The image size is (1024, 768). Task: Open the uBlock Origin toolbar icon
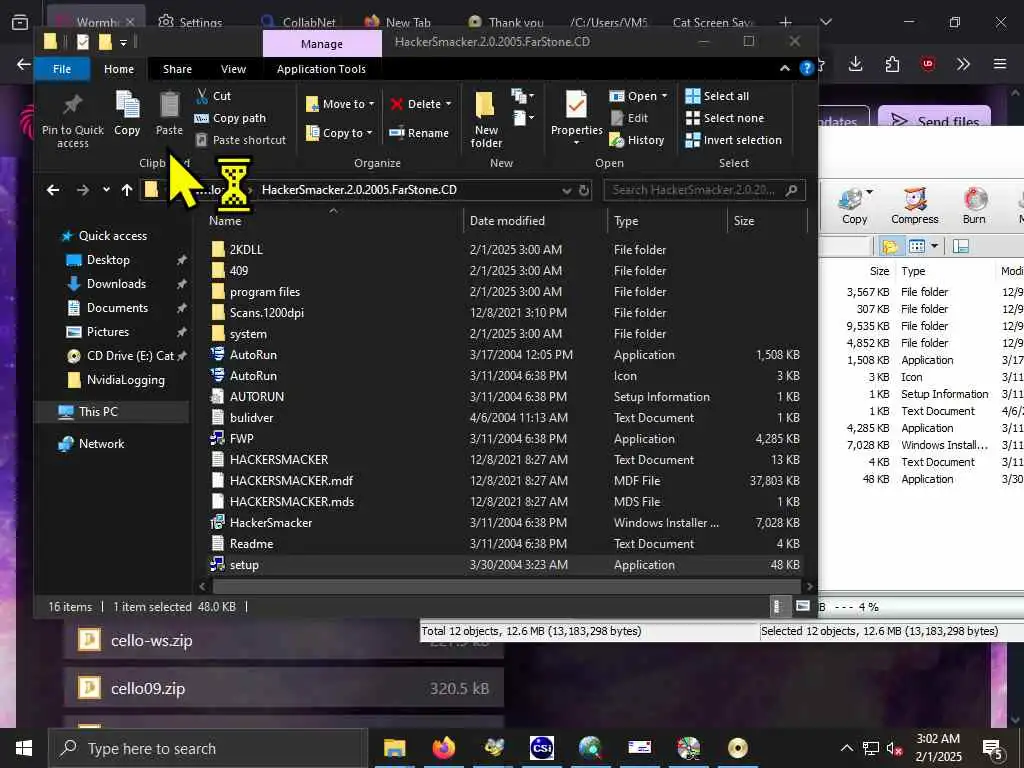927,64
